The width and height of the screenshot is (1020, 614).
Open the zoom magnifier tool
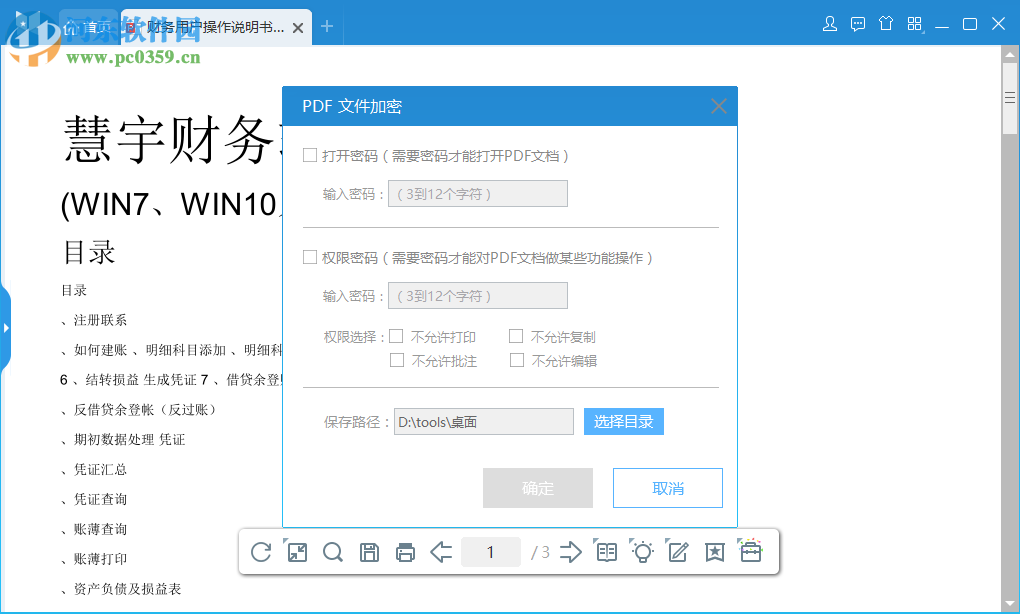(333, 551)
